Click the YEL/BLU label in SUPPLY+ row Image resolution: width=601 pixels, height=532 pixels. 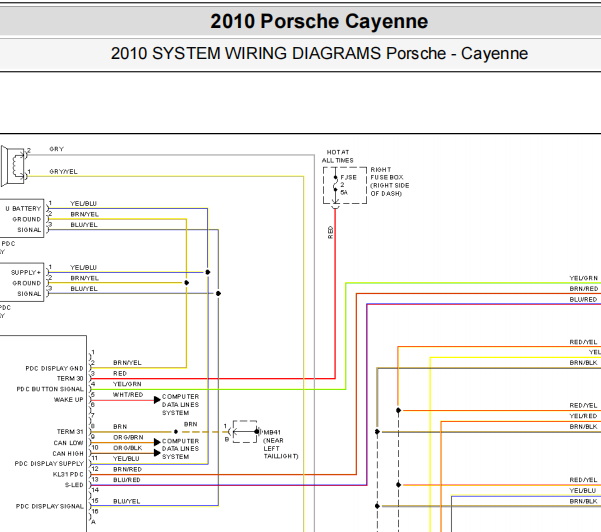coord(83,268)
